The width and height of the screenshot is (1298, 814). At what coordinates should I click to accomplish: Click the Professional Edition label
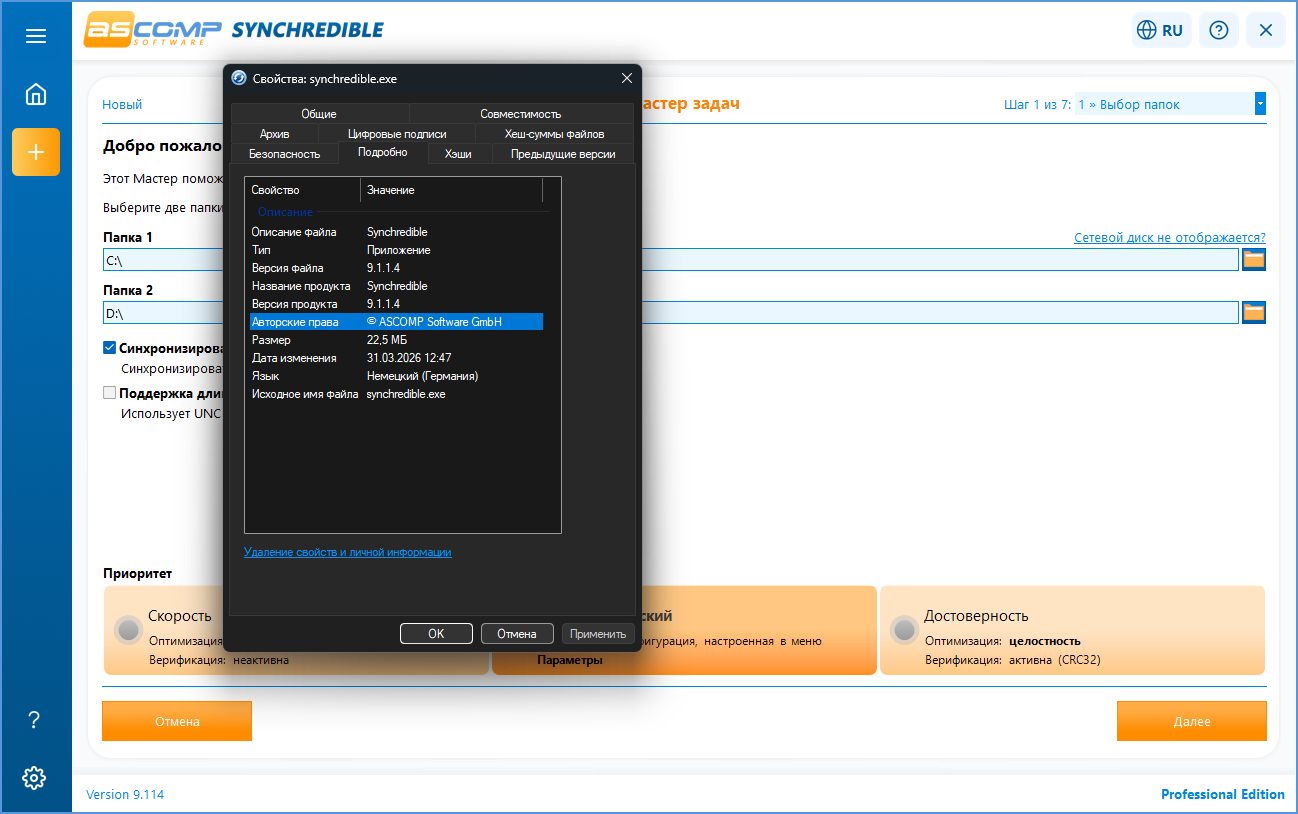point(1222,795)
